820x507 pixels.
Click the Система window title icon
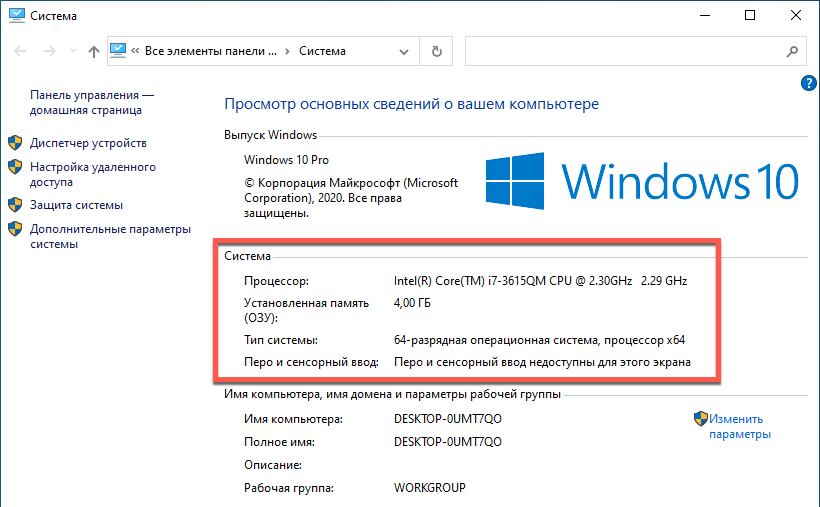(17, 15)
